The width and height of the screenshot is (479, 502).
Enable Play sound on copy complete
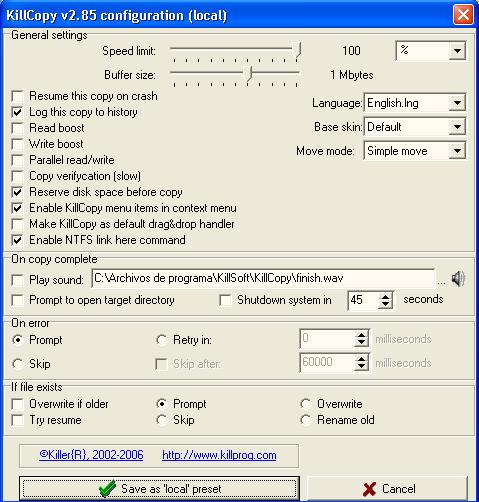(17, 280)
